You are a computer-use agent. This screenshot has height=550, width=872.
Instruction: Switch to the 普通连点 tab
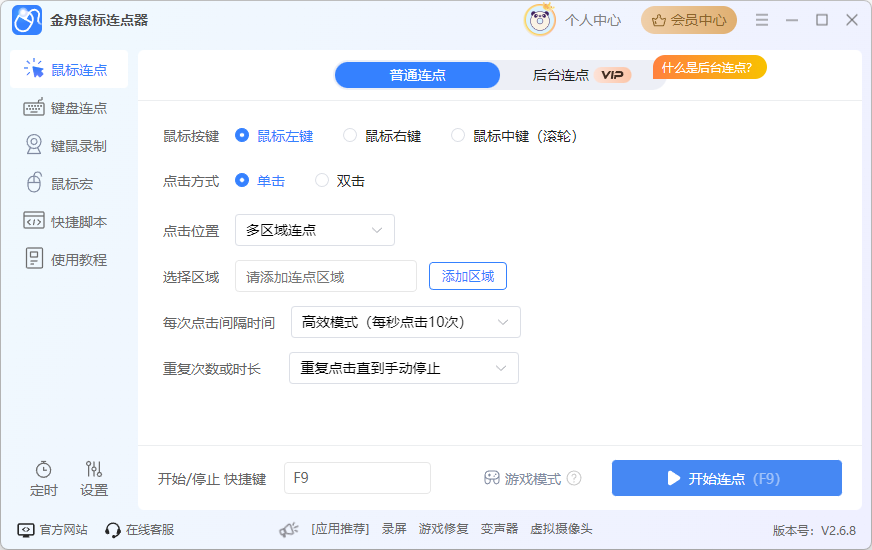coord(417,75)
